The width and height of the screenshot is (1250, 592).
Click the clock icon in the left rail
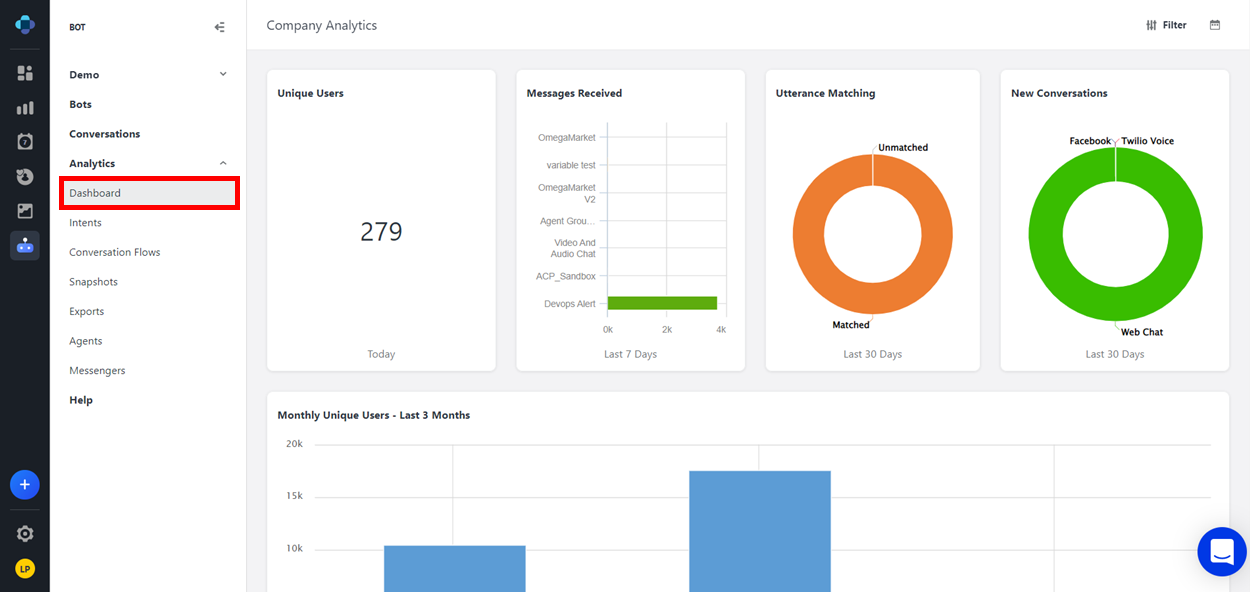(24, 141)
